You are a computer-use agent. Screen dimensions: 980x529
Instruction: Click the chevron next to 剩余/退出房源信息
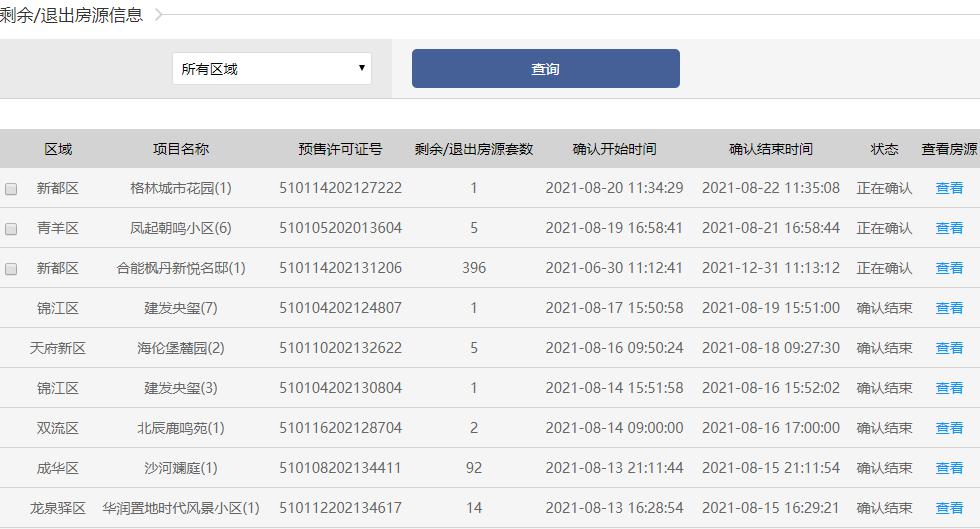[159, 14]
